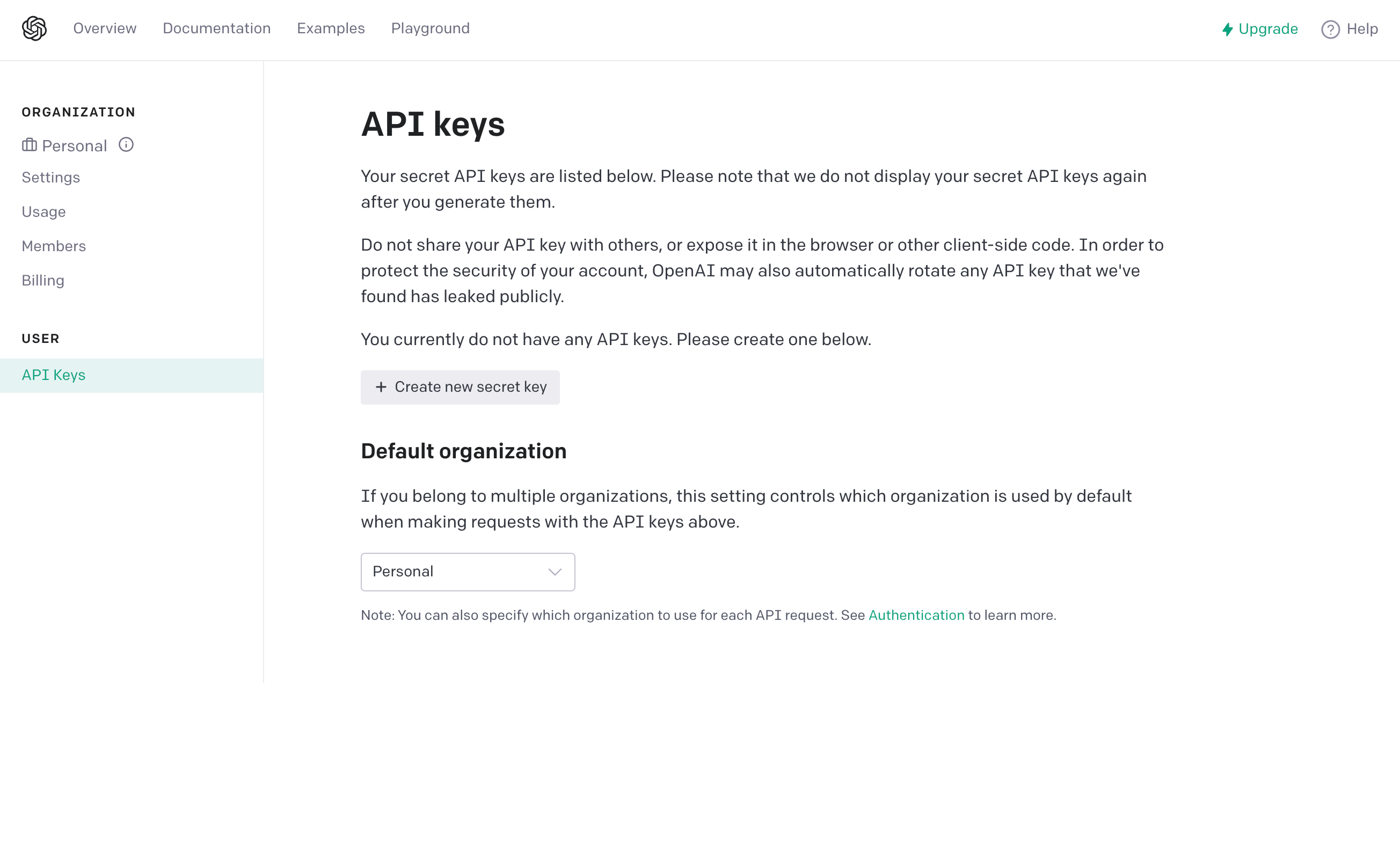This screenshot has height=849, width=1400.
Task: Click the info icon beside Personal
Action: pos(126,145)
